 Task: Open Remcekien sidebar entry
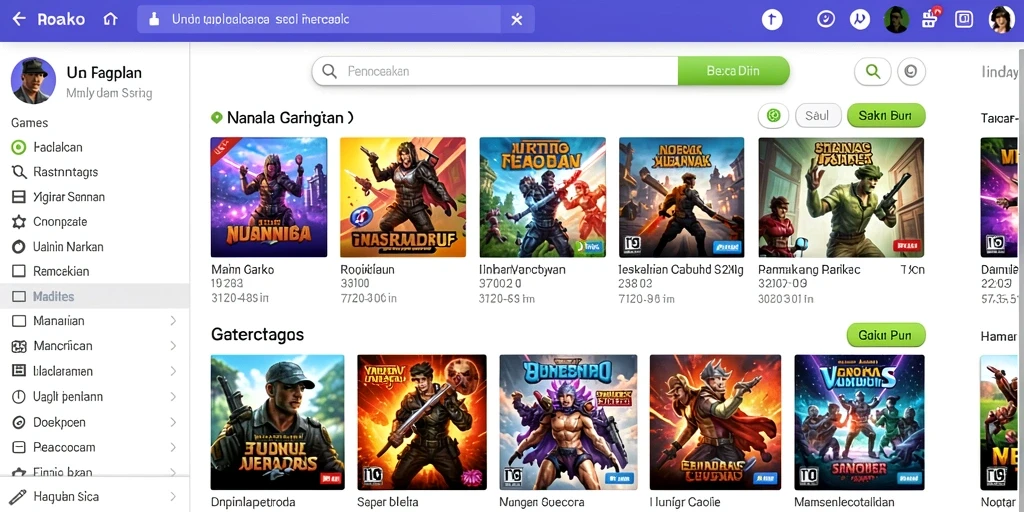pyautogui.click(x=95, y=271)
